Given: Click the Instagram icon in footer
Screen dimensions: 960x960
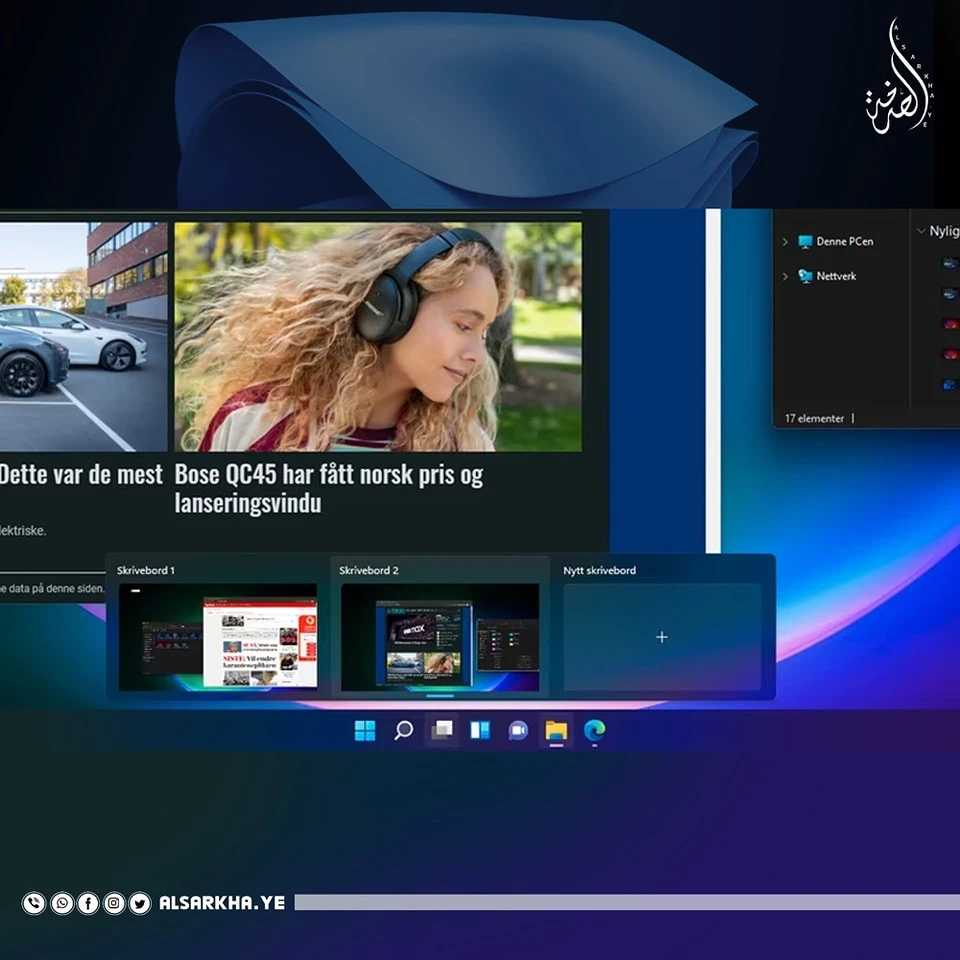Looking at the screenshot, I should pyautogui.click(x=114, y=903).
